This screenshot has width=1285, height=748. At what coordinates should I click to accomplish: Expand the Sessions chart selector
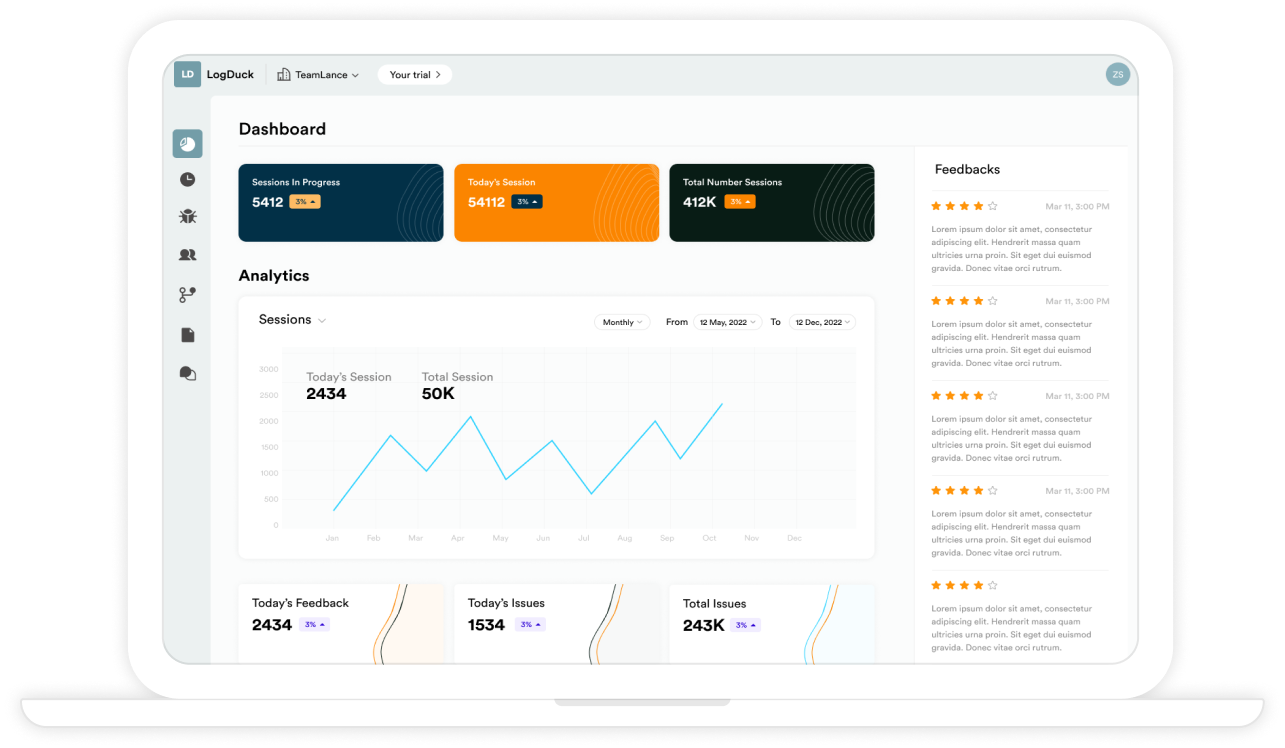pyautogui.click(x=292, y=320)
